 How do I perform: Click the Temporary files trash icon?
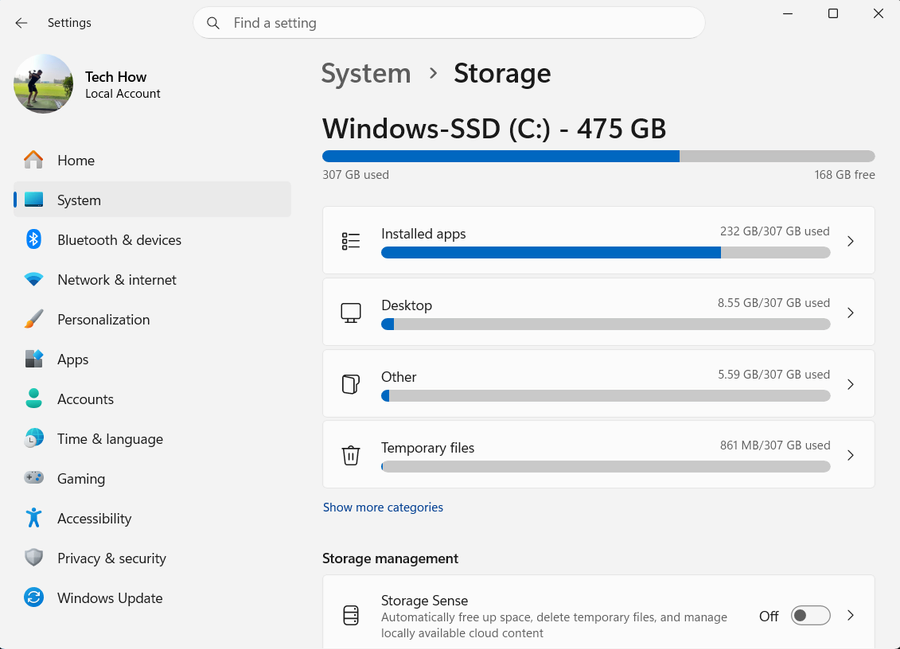point(351,456)
